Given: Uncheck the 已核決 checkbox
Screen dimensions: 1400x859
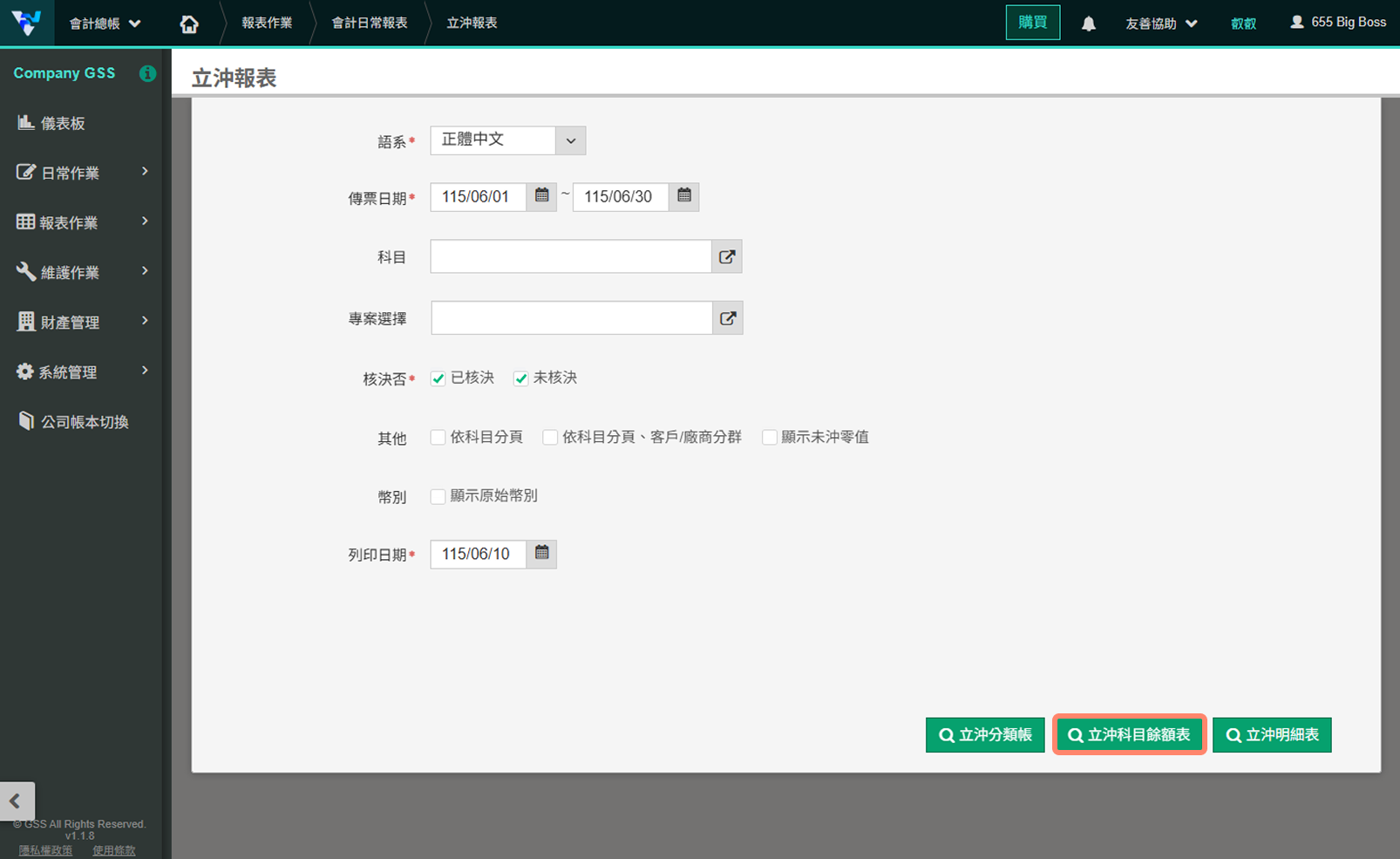Looking at the screenshot, I should (x=438, y=378).
